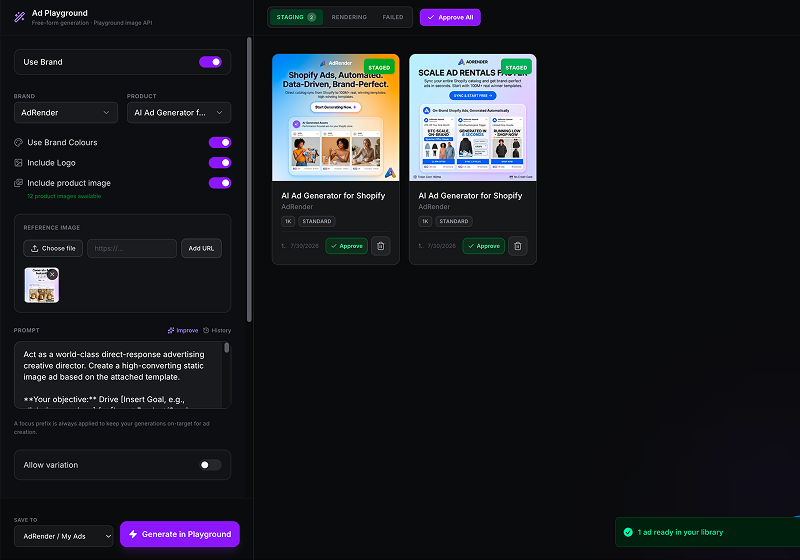This screenshot has height=560, width=800.
Task: Approve the first AI Ad Generator card
Action: pos(346,246)
